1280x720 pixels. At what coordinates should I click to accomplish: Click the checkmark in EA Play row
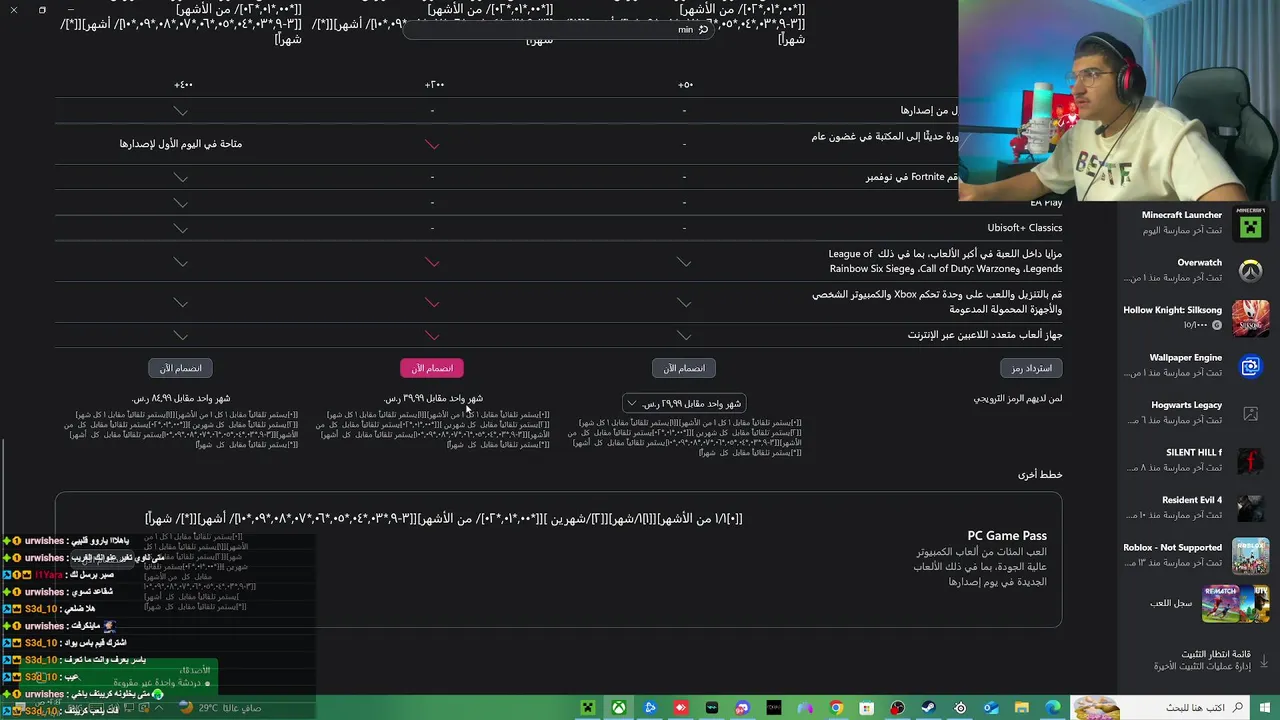[x=181, y=203]
